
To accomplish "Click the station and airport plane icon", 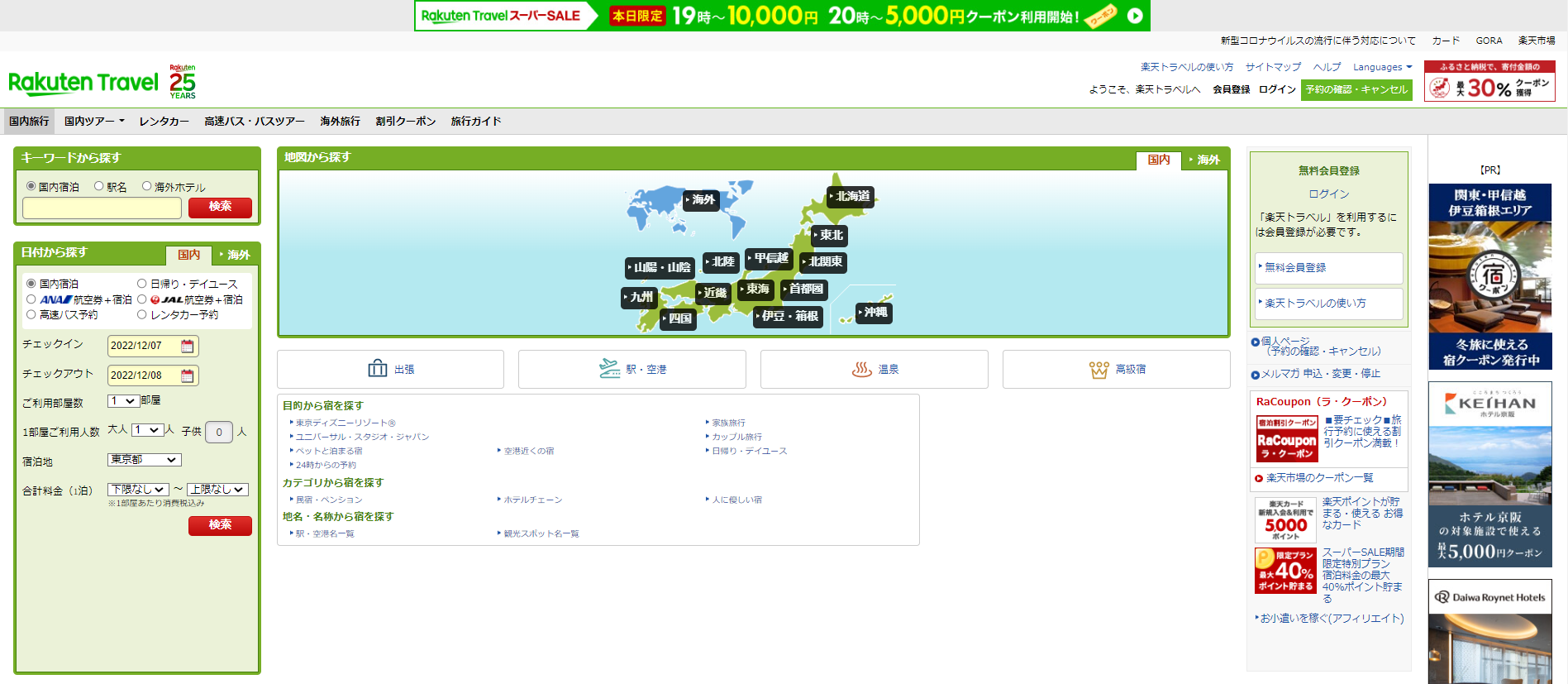I will [x=609, y=369].
